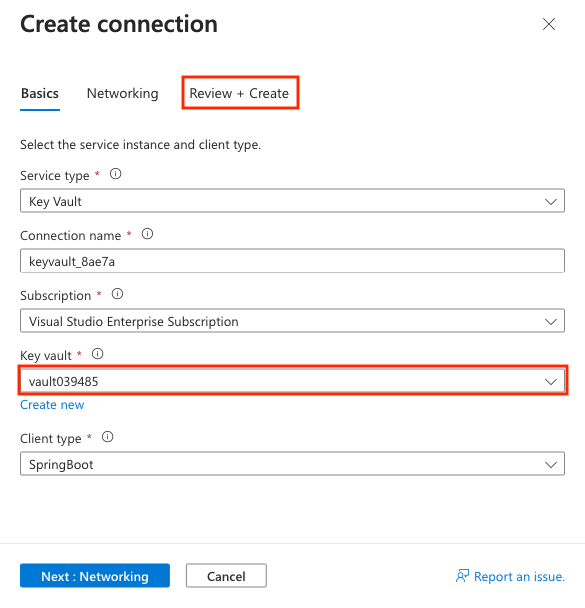The height and width of the screenshot is (608, 585).
Task: Click the Connection name info icon
Action: (x=147, y=234)
